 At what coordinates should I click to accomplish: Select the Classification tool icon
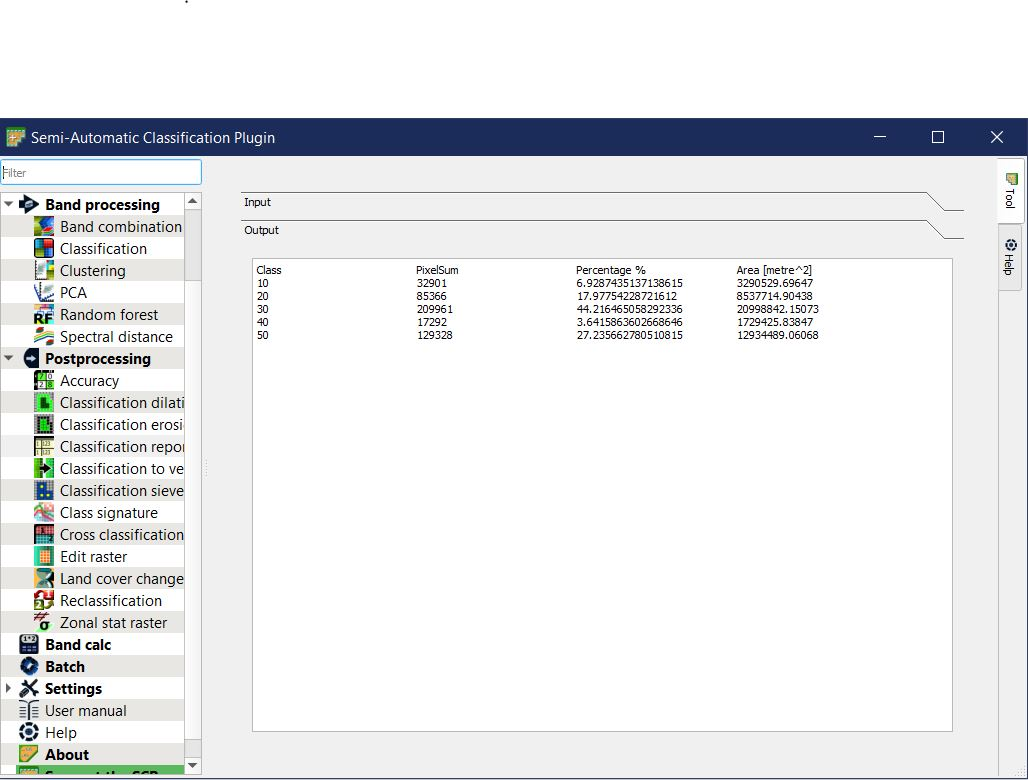tap(44, 249)
